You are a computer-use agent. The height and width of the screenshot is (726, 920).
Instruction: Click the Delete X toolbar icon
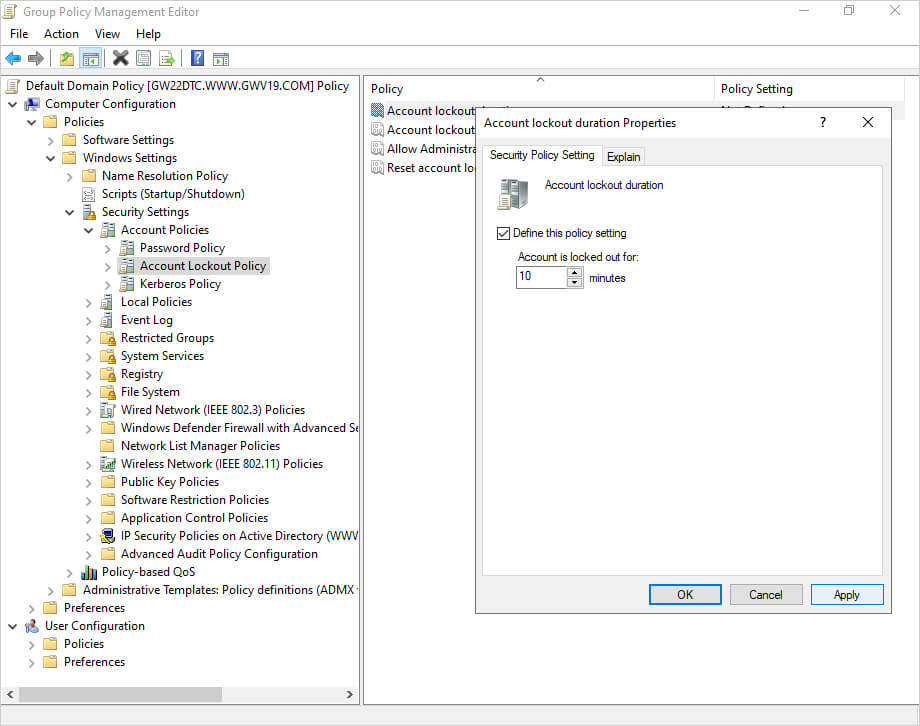[120, 59]
